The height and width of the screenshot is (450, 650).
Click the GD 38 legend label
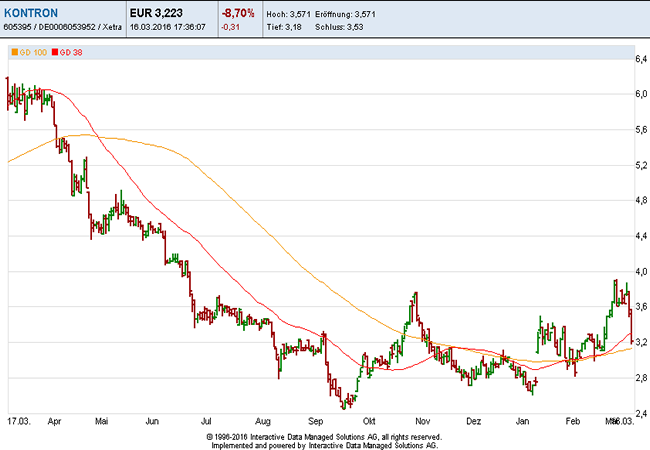(x=71, y=53)
